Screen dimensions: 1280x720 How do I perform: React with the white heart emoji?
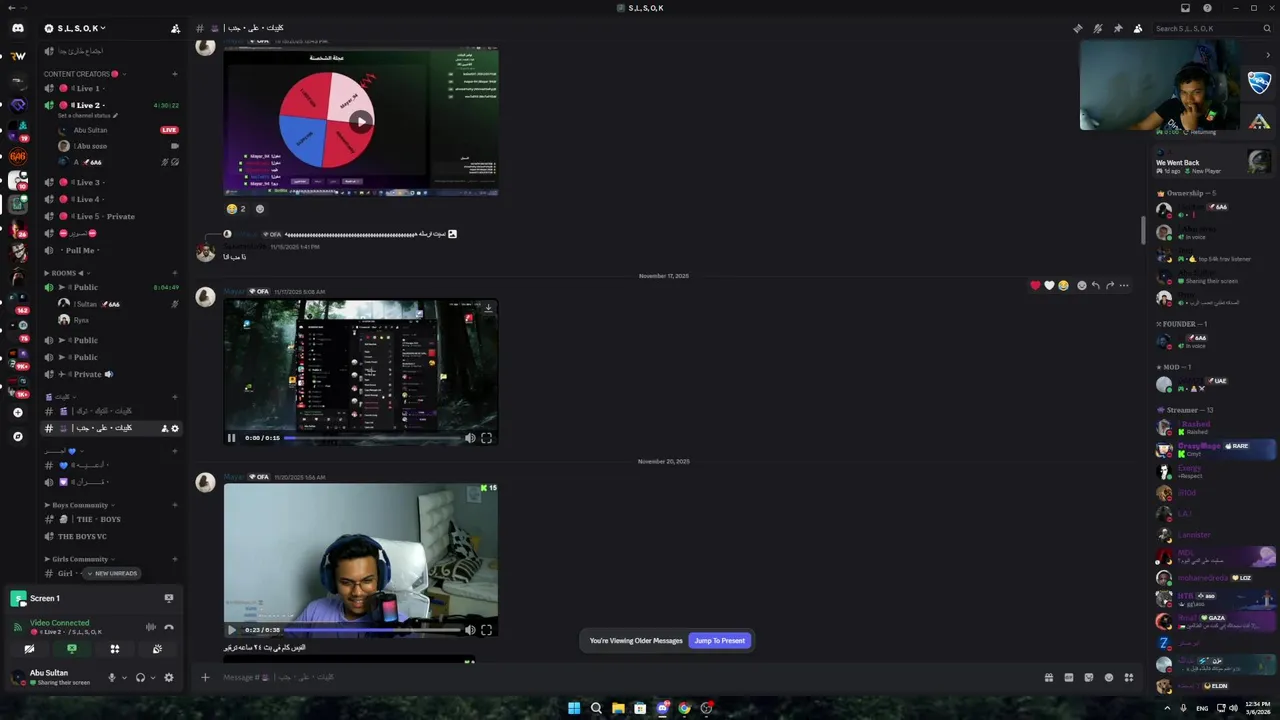click(1049, 285)
